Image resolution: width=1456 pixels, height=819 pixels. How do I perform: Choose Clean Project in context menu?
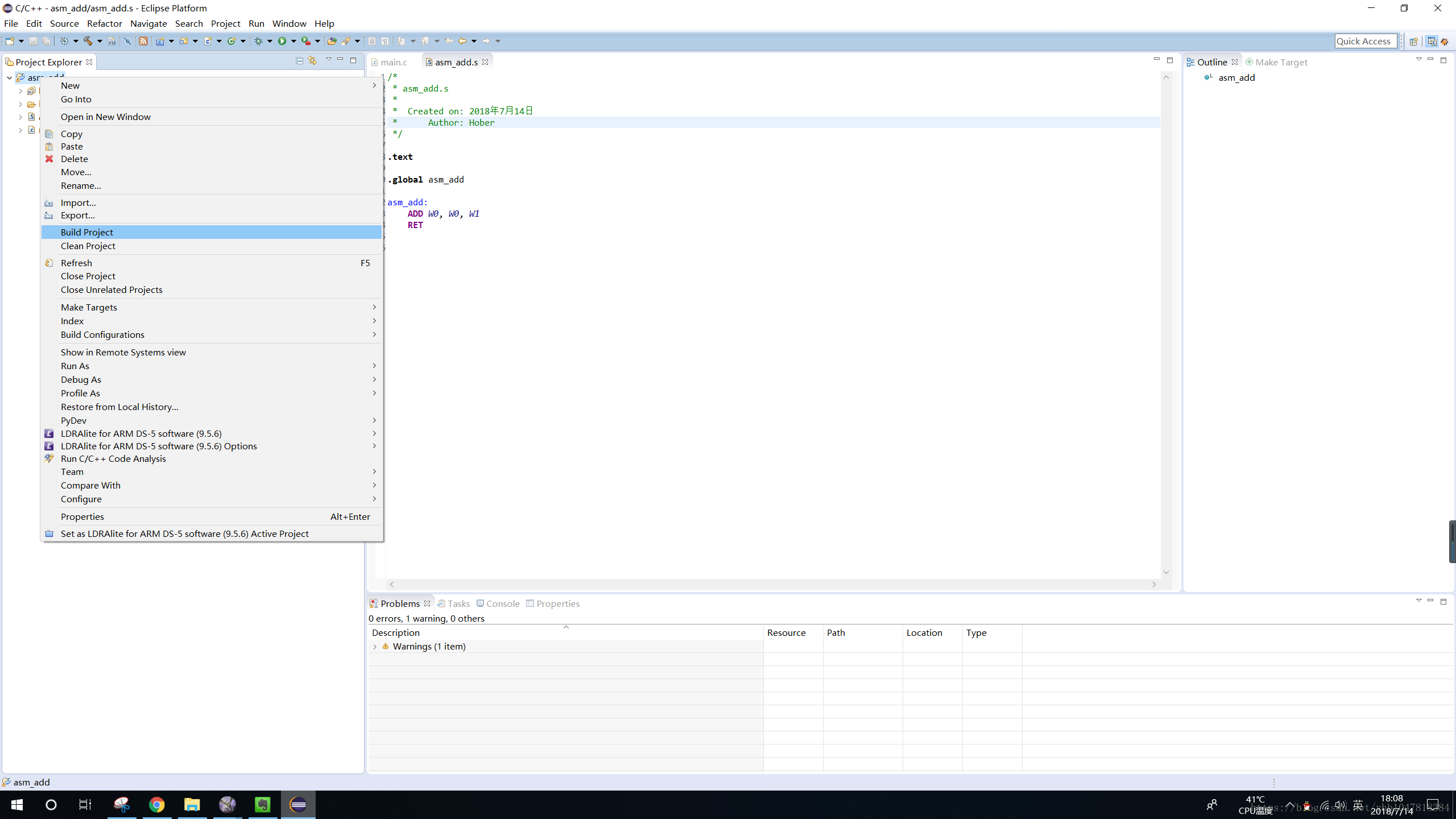coord(88,246)
